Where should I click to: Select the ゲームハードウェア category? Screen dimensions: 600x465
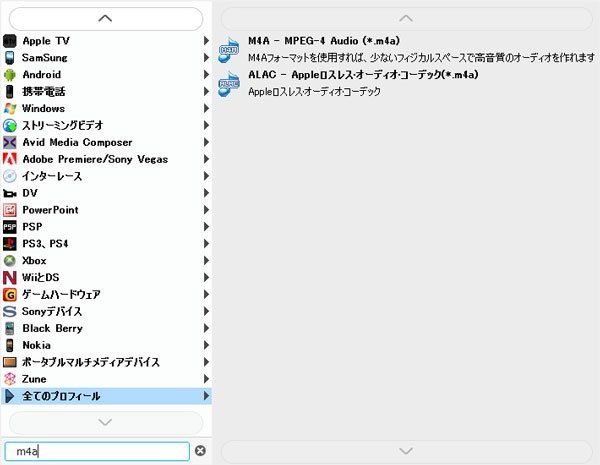(106, 295)
